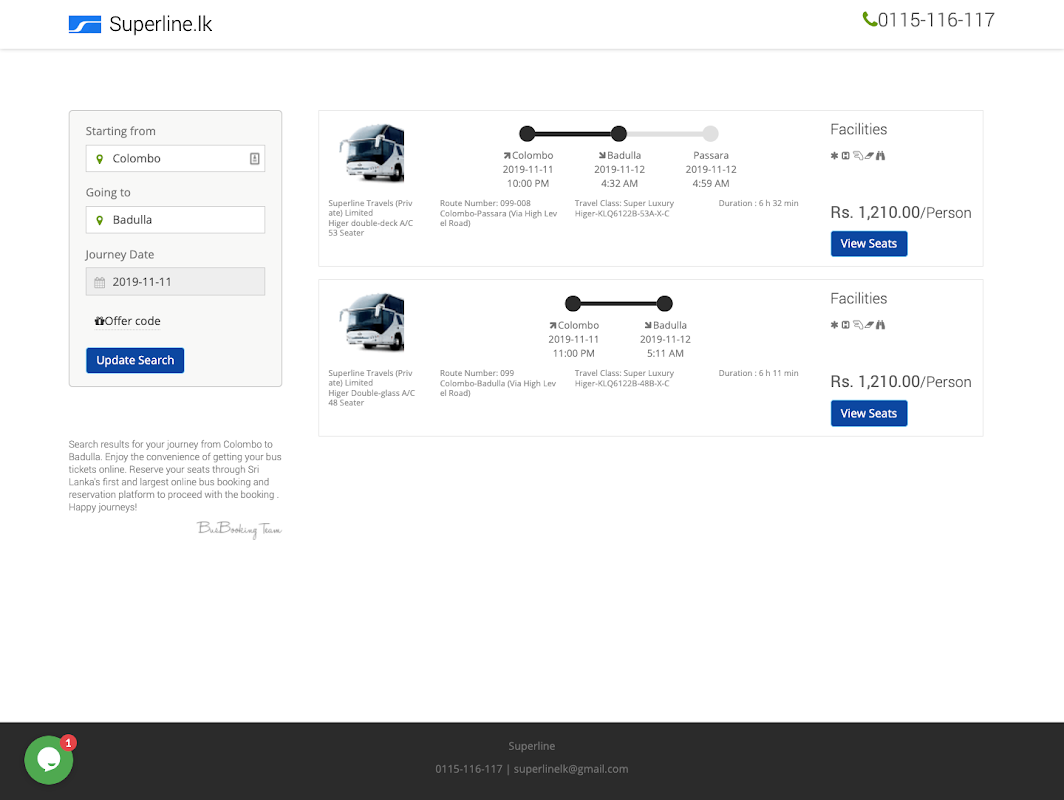Screen dimensions: 1064x800
Task: View Seats for the 11:00 PM Colombo bus
Action: [869, 413]
